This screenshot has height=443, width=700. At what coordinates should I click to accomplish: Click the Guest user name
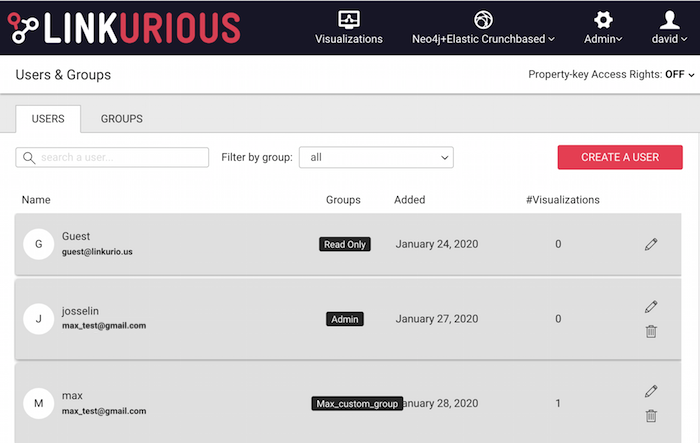point(76,236)
